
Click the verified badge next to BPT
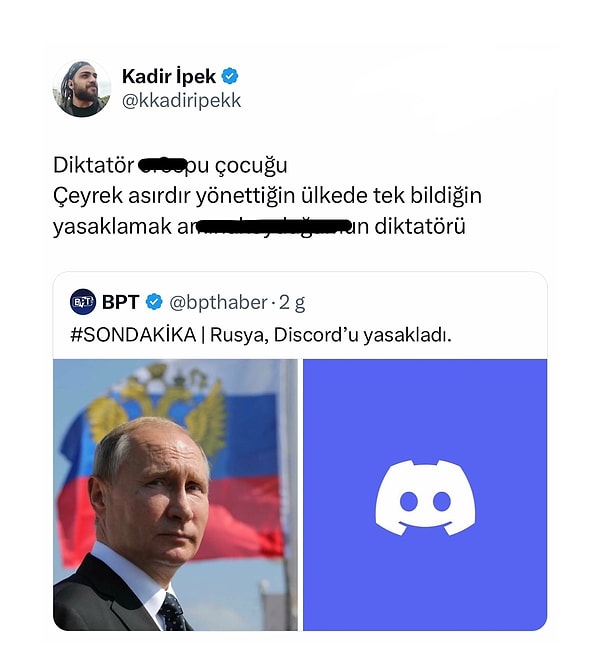[154, 302]
